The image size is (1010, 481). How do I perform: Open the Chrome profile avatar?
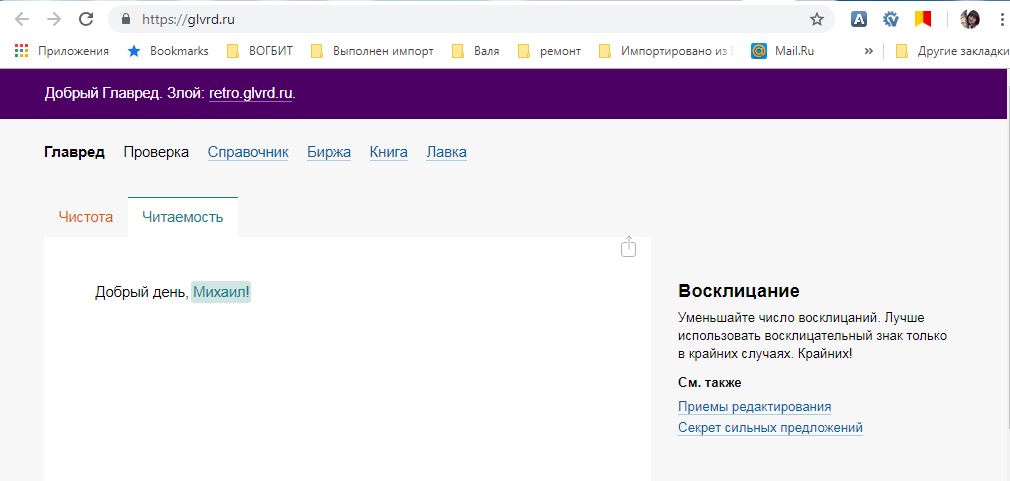pos(969,19)
